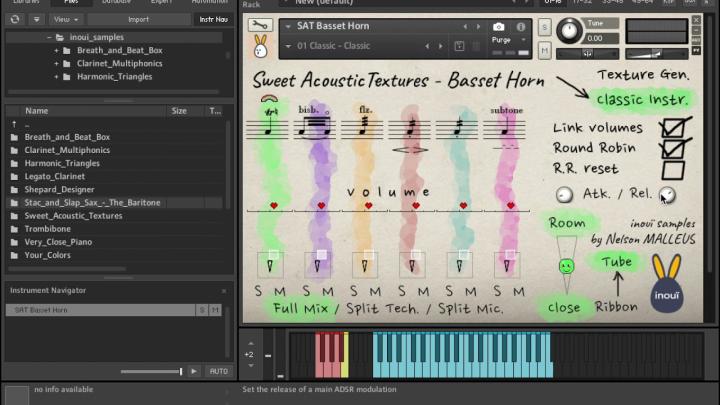
Task: Expand the Clarinet_Multiphonics tree folder
Action: 56,63
